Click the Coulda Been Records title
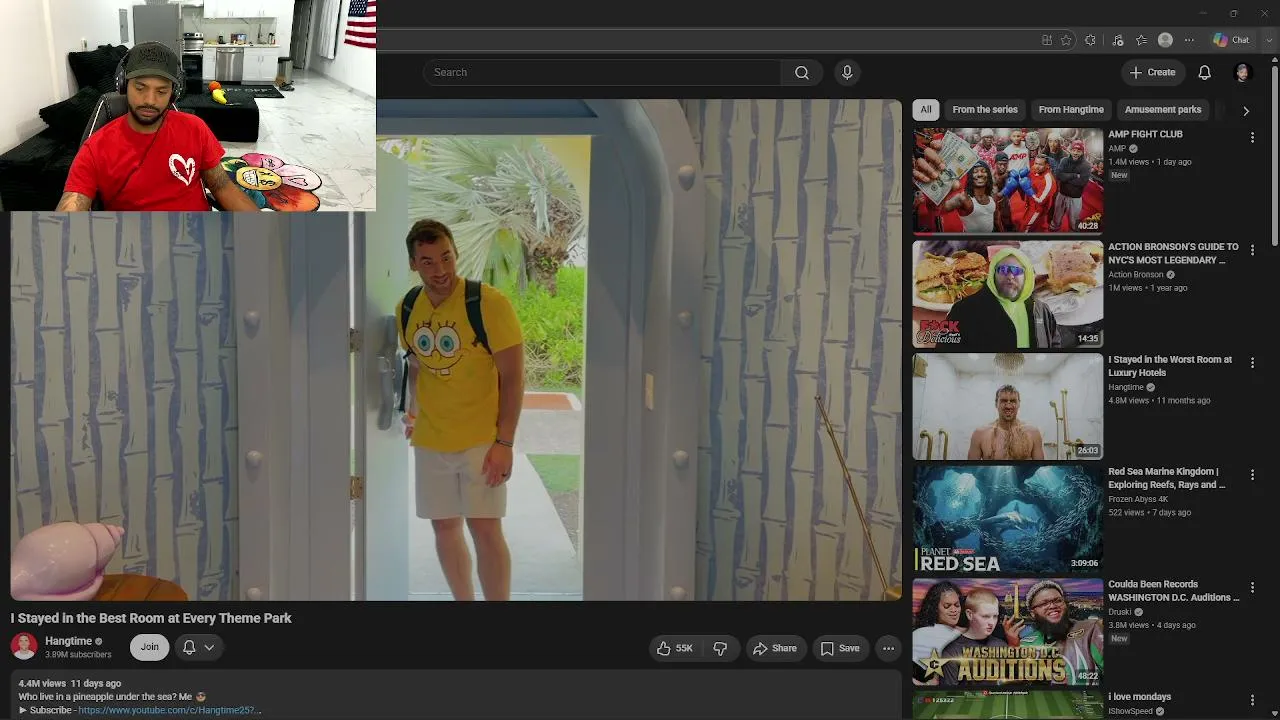The width and height of the screenshot is (1280, 720). [1173, 591]
